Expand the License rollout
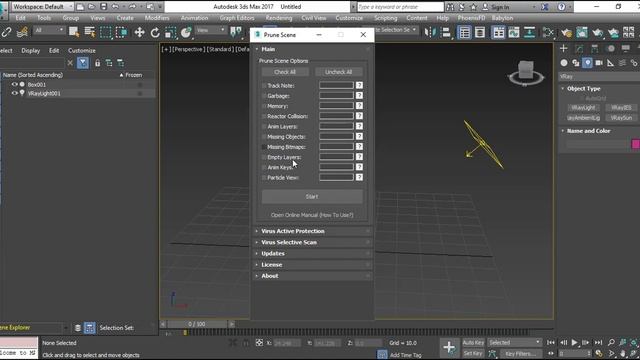The width and height of the screenshot is (640, 360). (312, 265)
